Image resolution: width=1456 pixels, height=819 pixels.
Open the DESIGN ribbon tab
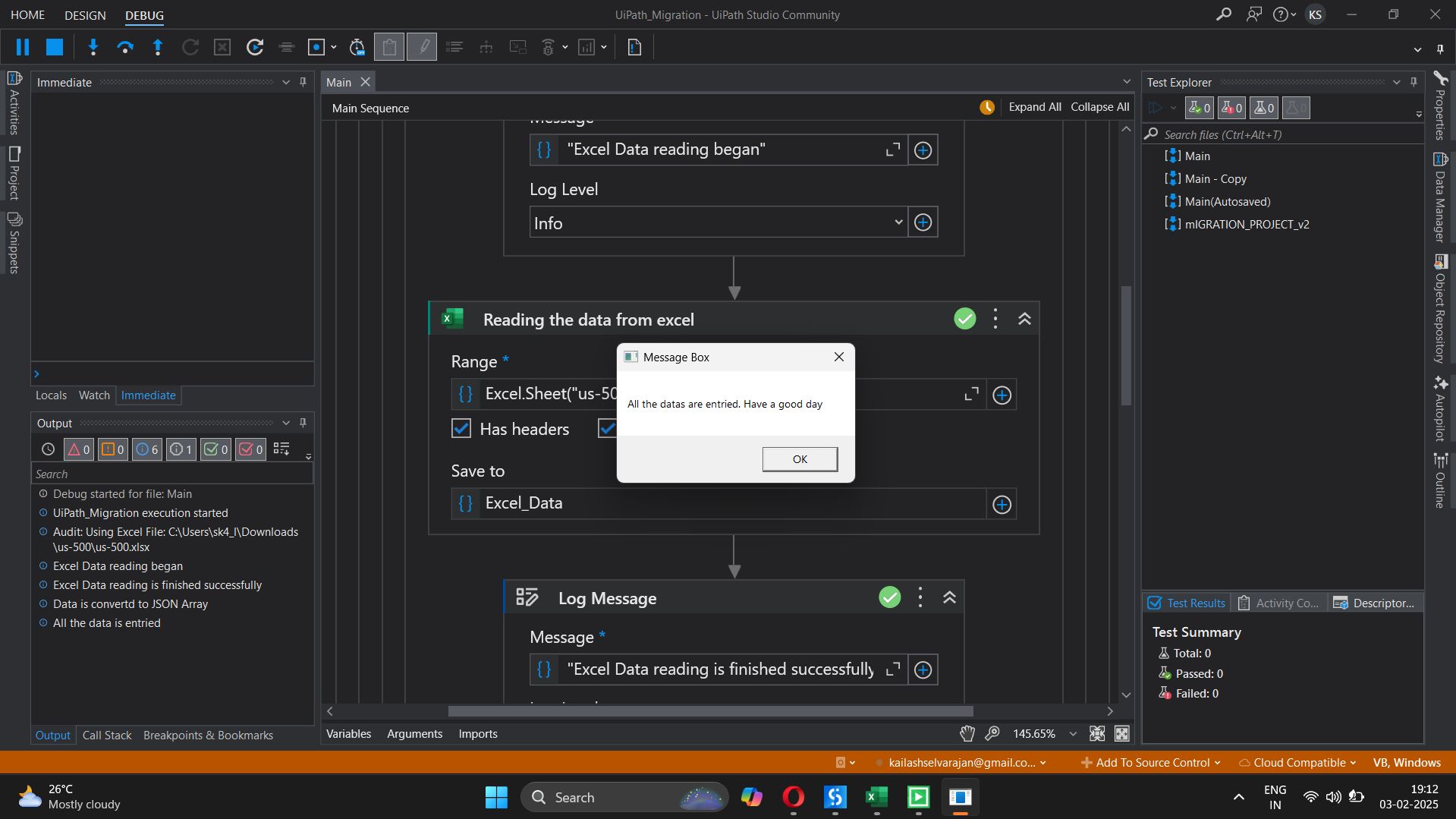(85, 14)
